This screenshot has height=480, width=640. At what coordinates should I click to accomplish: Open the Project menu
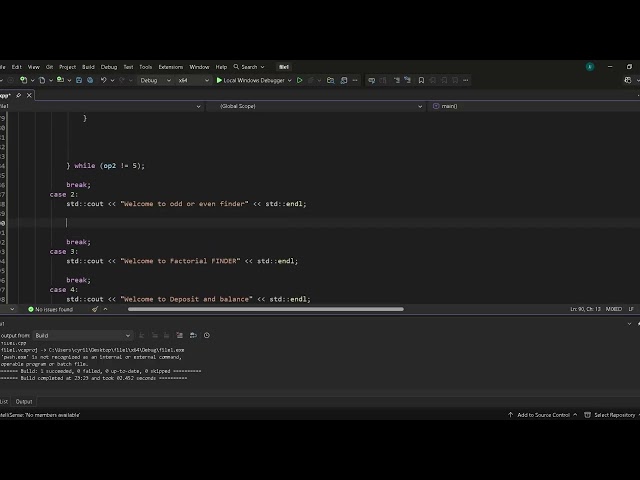coord(67,67)
